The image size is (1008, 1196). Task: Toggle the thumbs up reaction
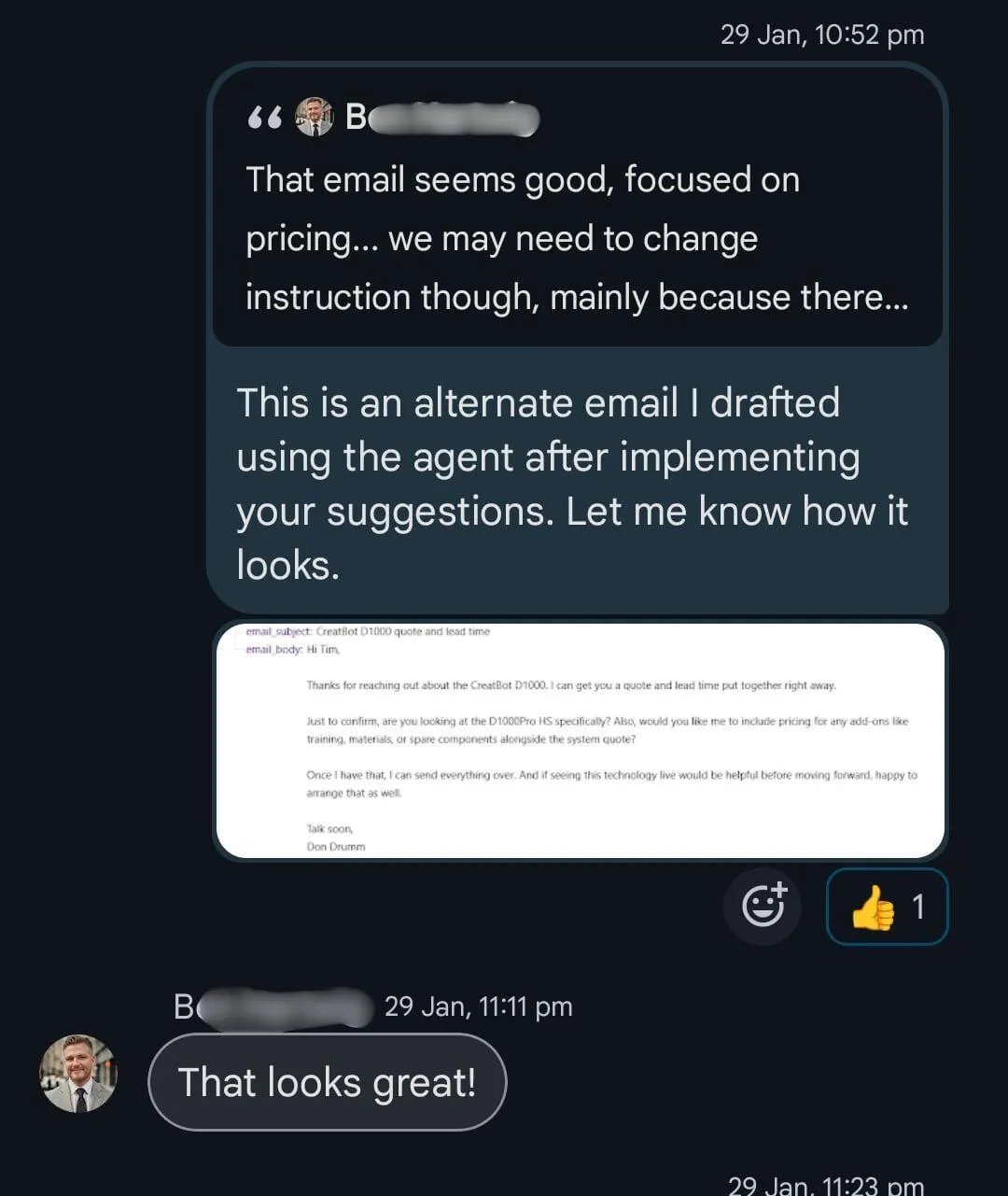887,907
